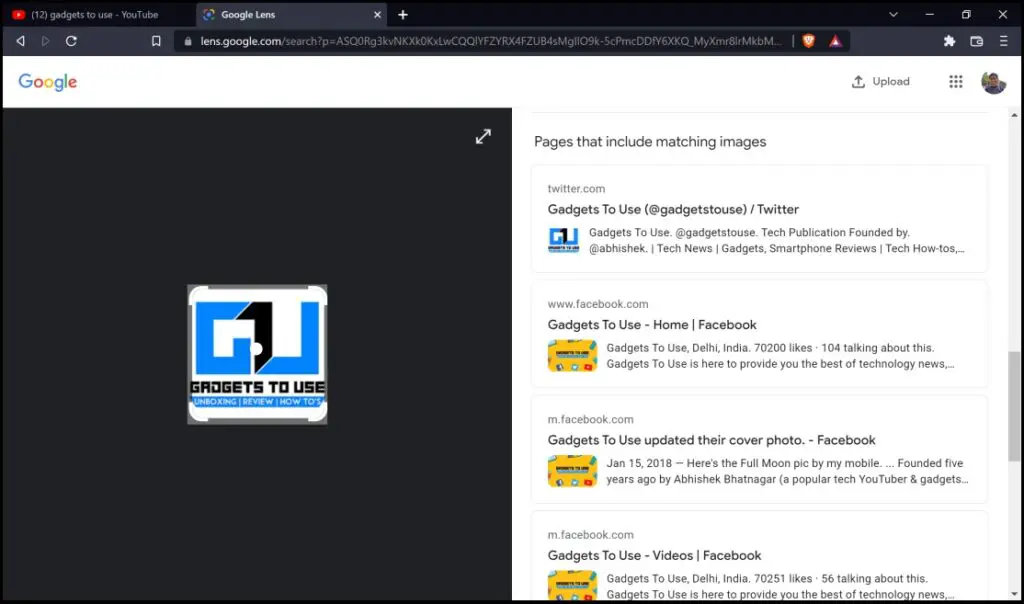
Task: Click the browser forward arrow
Action: [45, 41]
